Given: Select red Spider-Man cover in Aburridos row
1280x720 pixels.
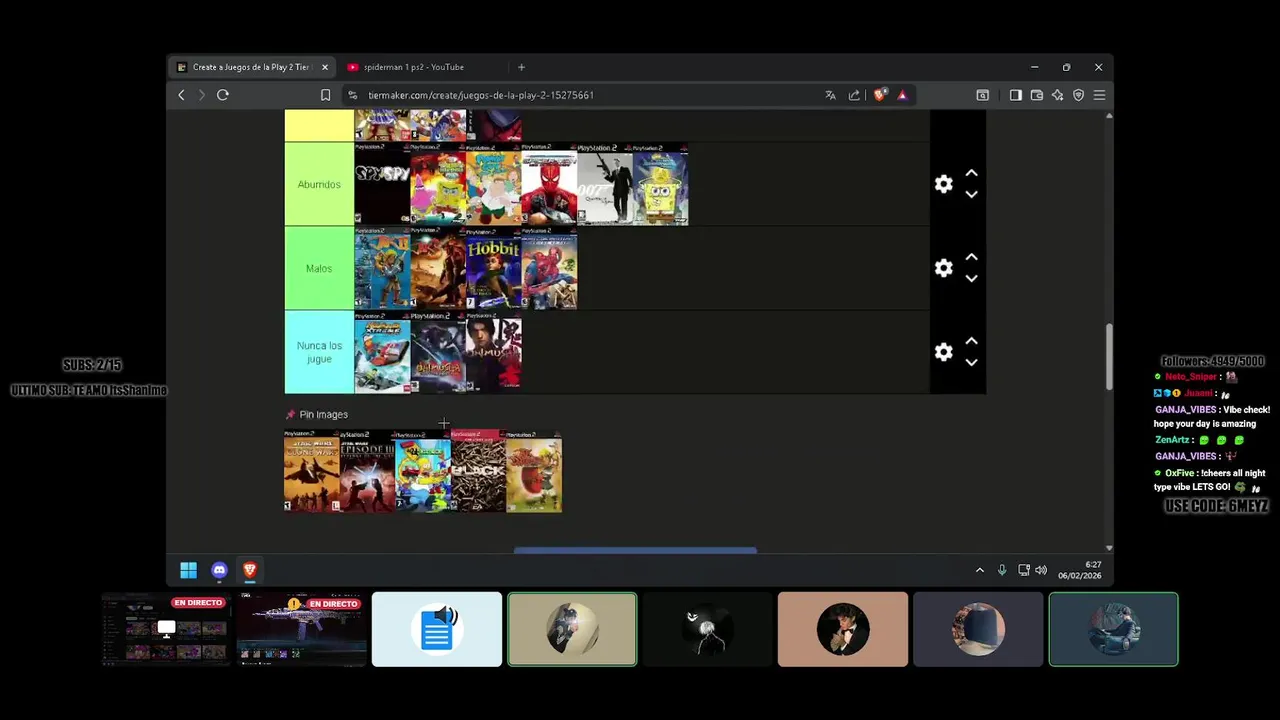Looking at the screenshot, I should coord(549,184).
